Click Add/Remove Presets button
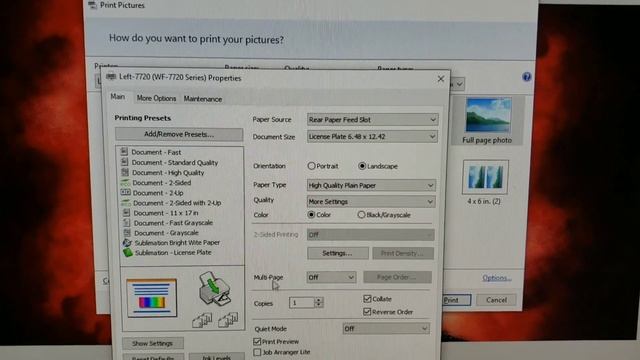640x360 pixels. point(179,134)
